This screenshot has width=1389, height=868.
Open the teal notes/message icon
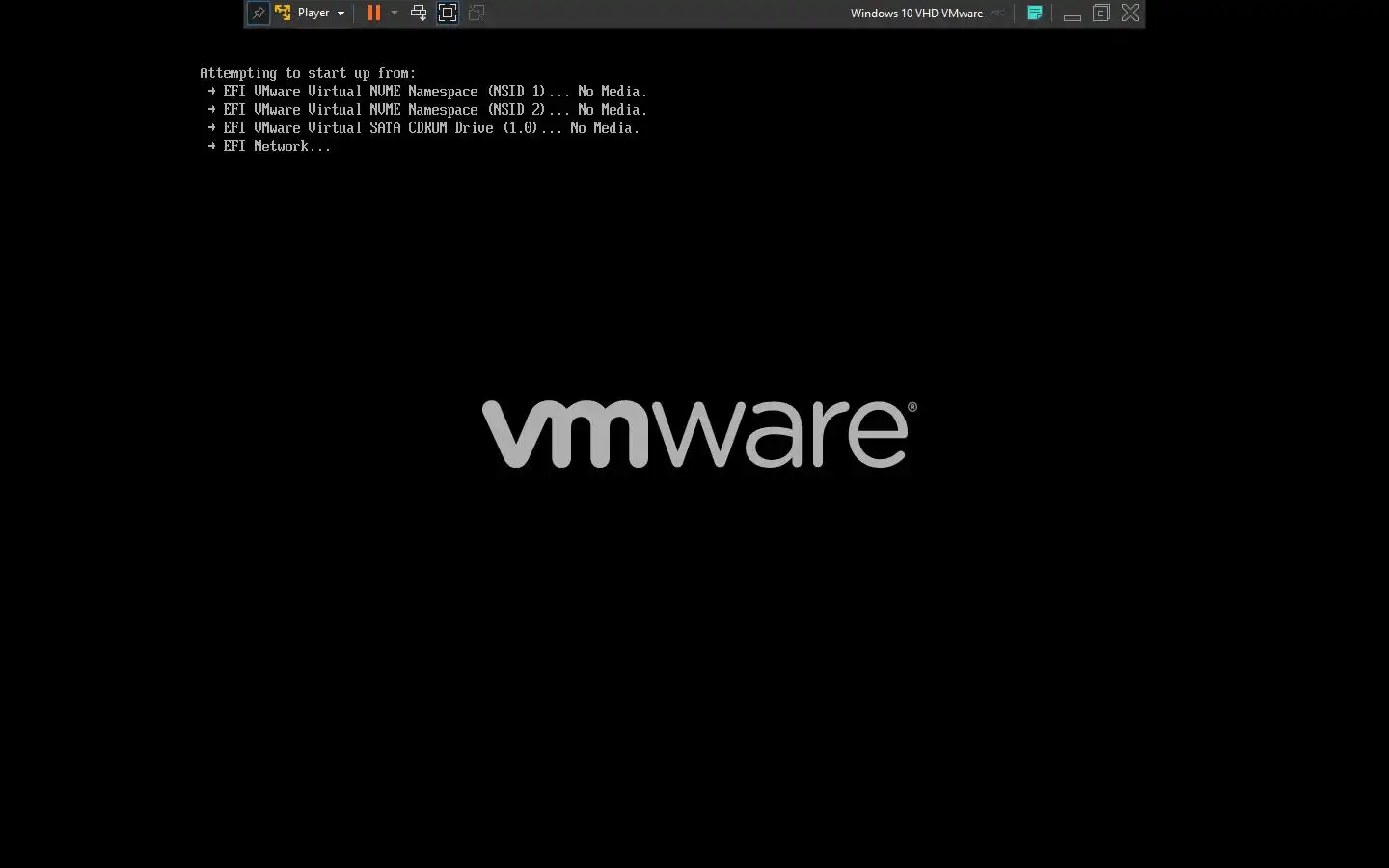(x=1034, y=14)
